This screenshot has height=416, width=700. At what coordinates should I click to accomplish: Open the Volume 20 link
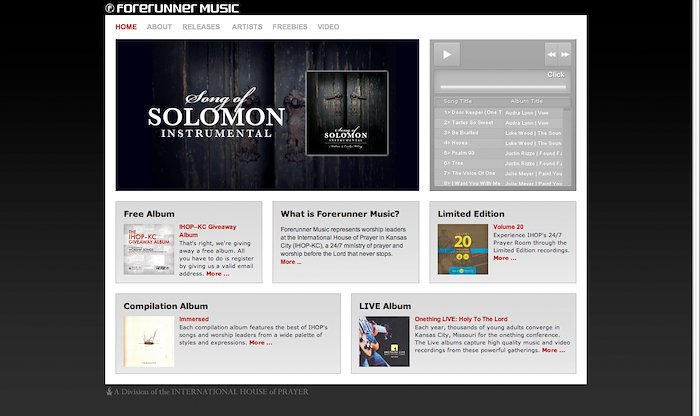click(x=508, y=227)
